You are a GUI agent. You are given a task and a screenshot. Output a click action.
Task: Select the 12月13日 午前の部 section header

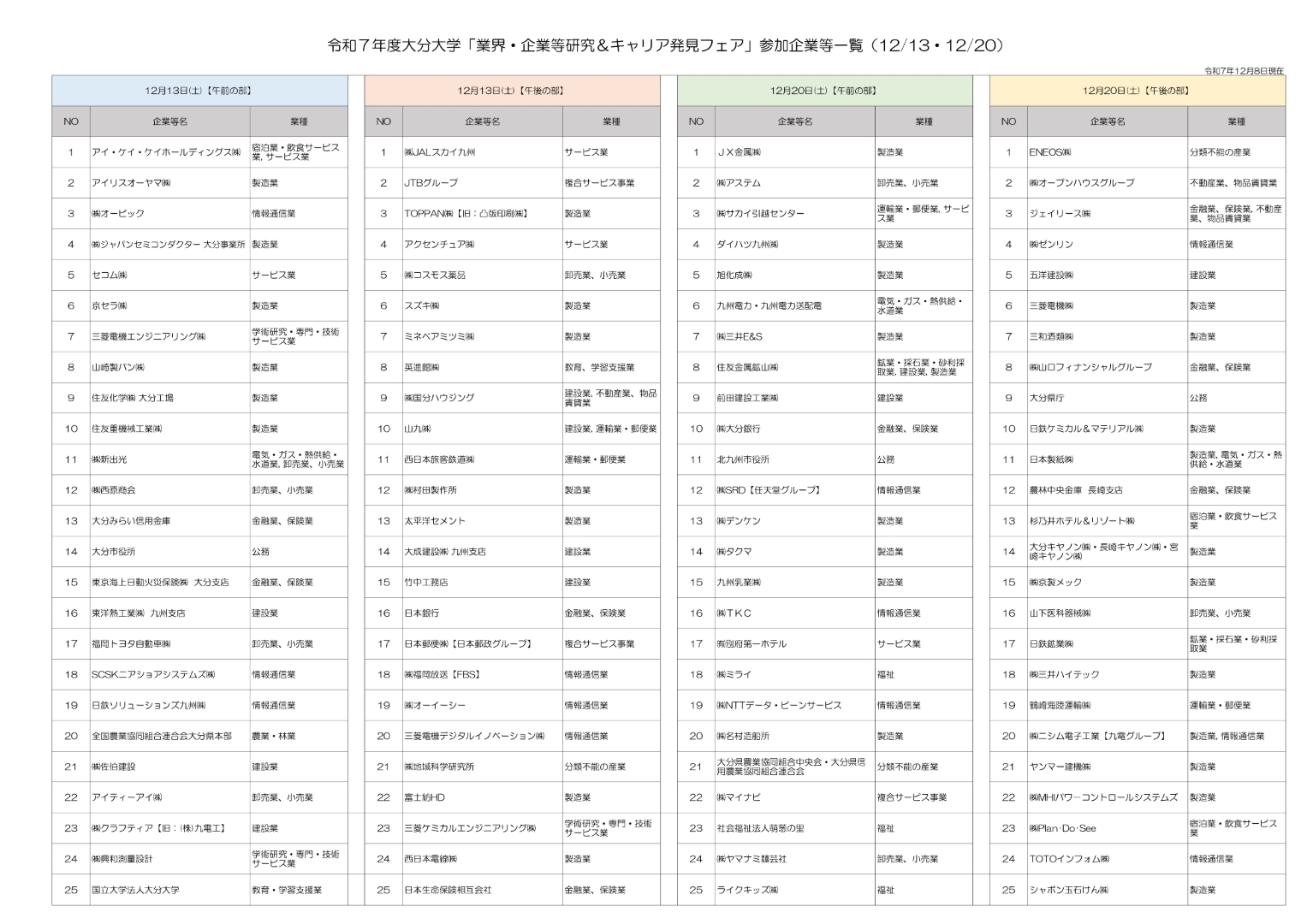[199, 91]
